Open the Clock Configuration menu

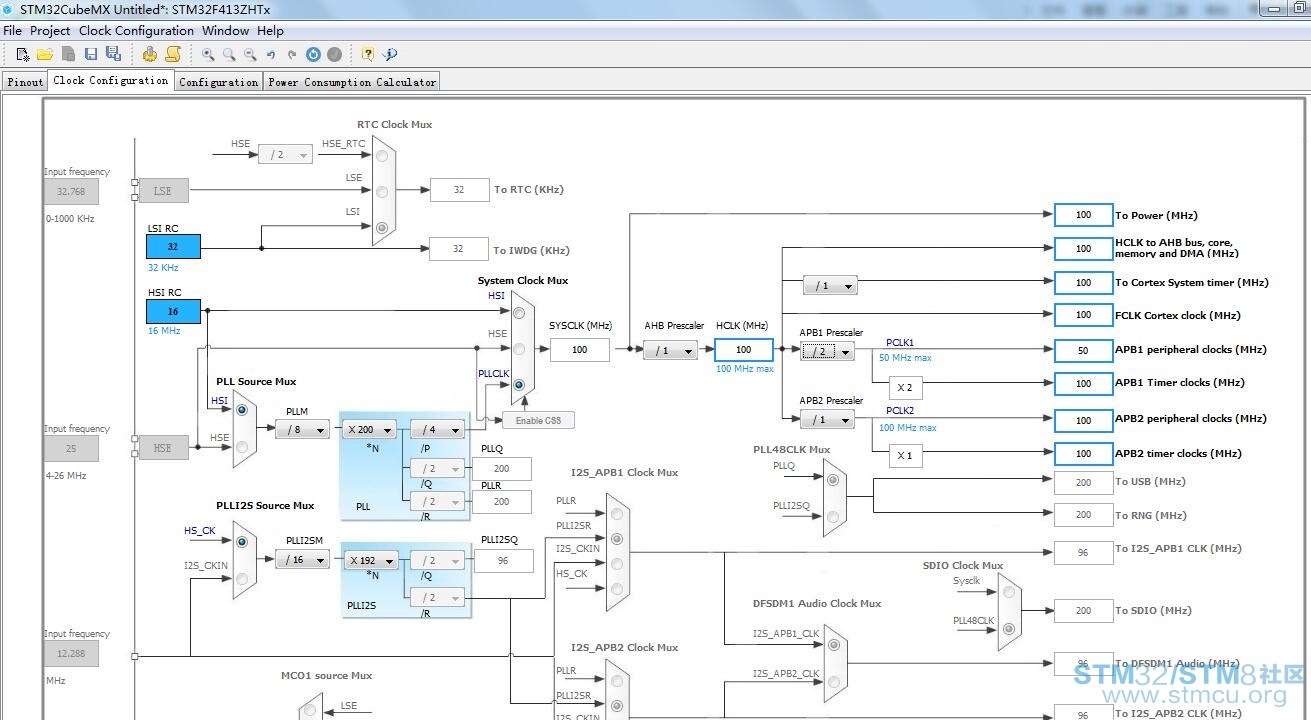(137, 31)
